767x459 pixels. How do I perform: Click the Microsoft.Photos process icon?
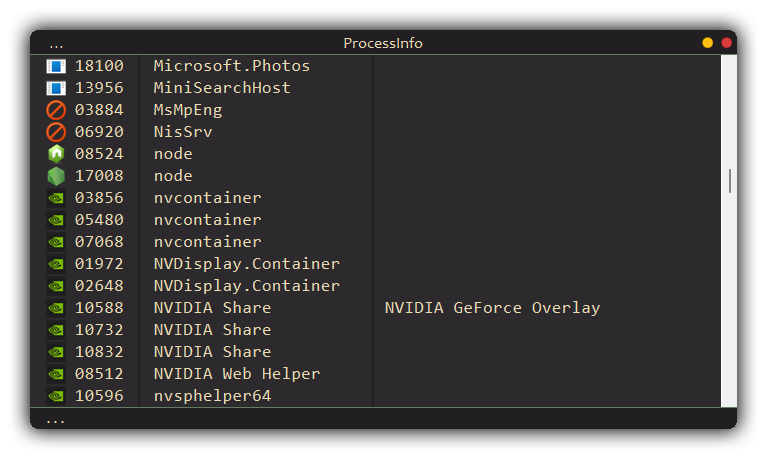click(x=56, y=66)
